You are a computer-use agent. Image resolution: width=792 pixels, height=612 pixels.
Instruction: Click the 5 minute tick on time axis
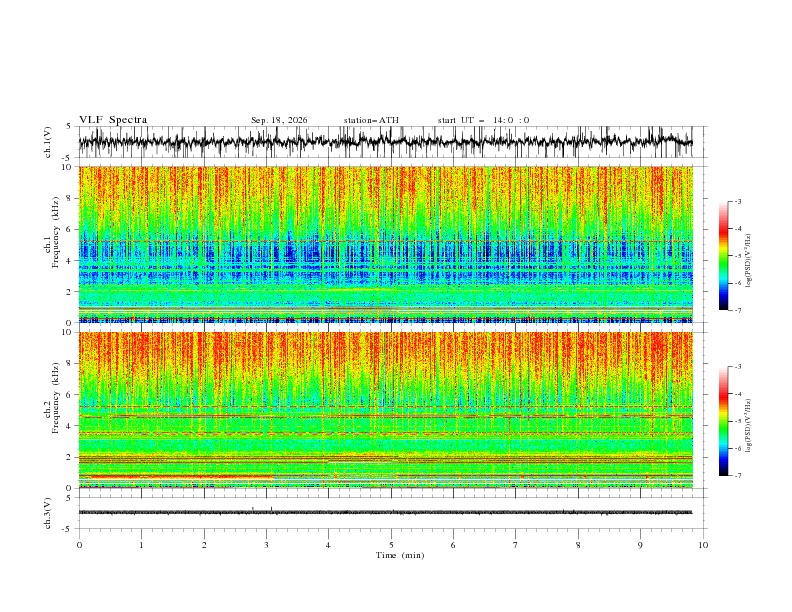point(391,545)
